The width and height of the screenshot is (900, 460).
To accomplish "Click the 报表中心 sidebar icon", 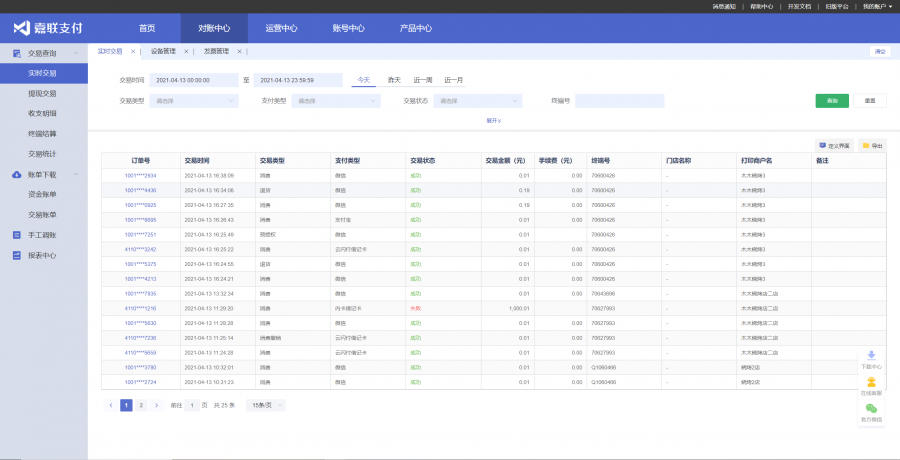I will [17, 256].
